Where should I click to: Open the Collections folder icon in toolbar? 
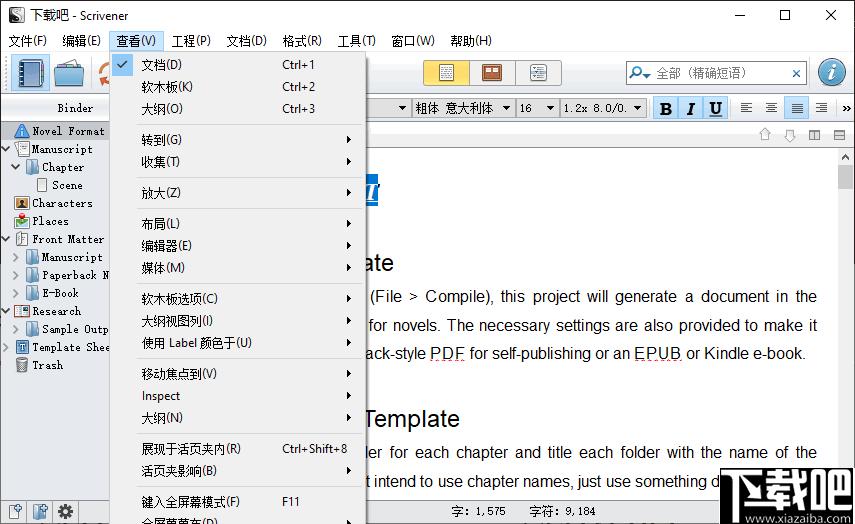point(69,73)
